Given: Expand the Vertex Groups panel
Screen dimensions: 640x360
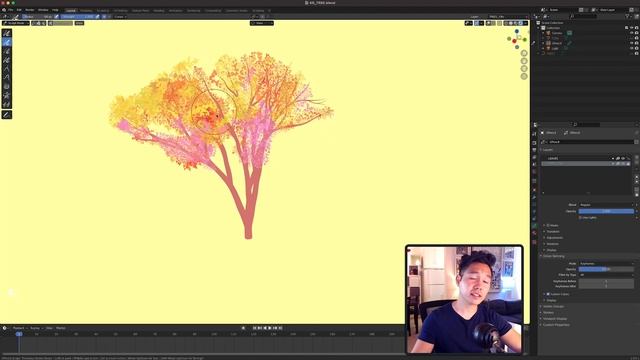Looking at the screenshot, I should (552, 307).
